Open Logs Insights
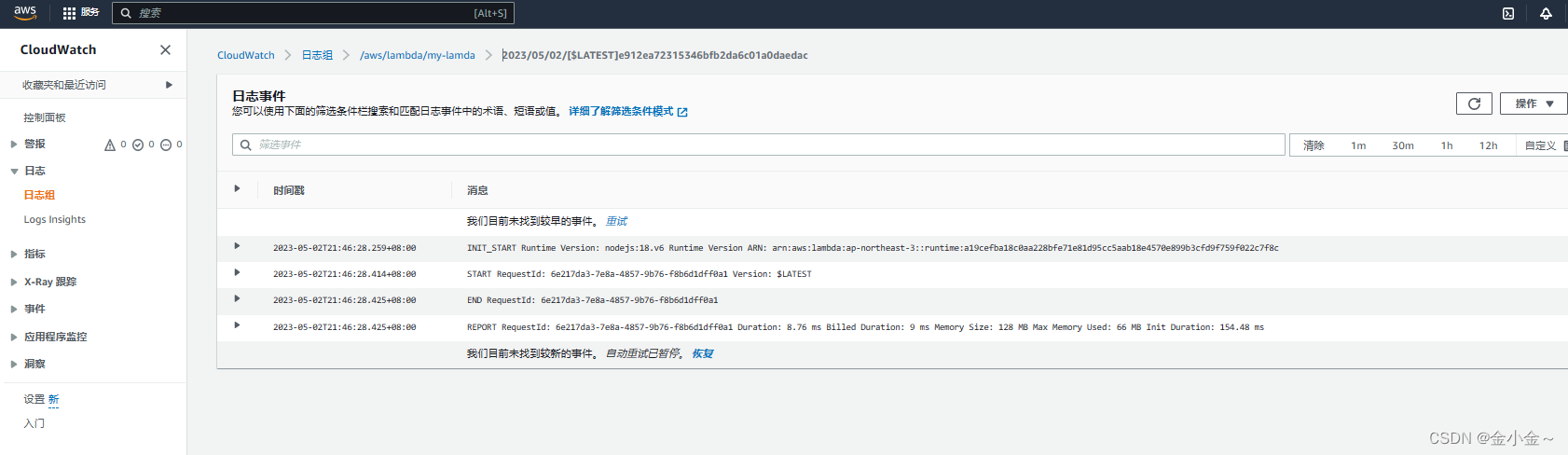1568x455 pixels. (55, 219)
